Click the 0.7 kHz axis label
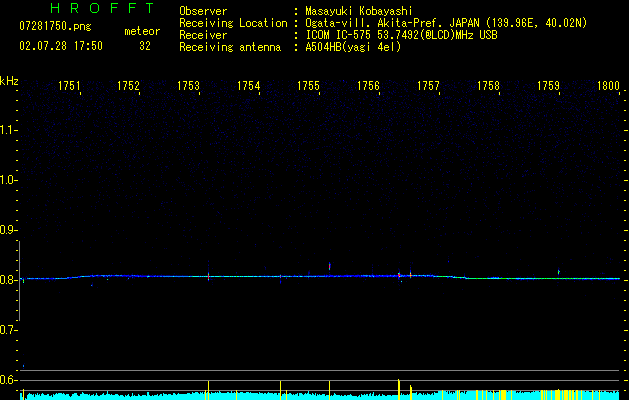Screen dimensions: 629x400 point(8,330)
